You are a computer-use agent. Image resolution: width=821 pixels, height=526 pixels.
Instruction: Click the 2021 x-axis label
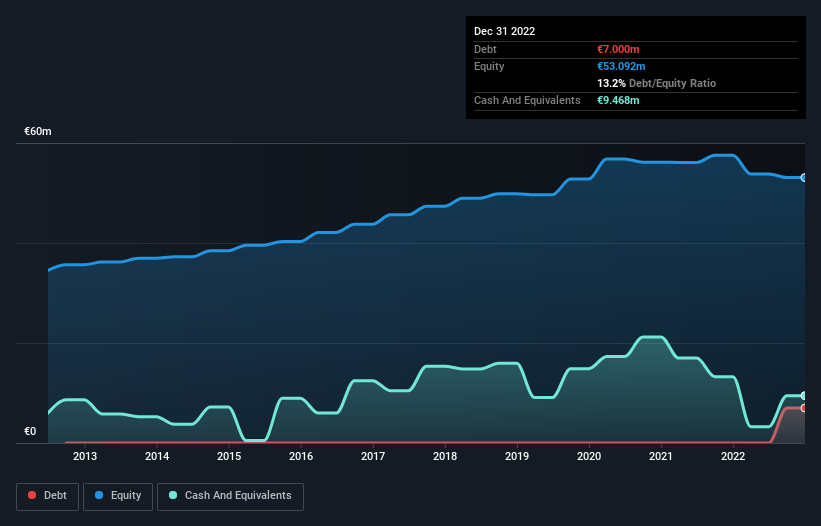661,456
